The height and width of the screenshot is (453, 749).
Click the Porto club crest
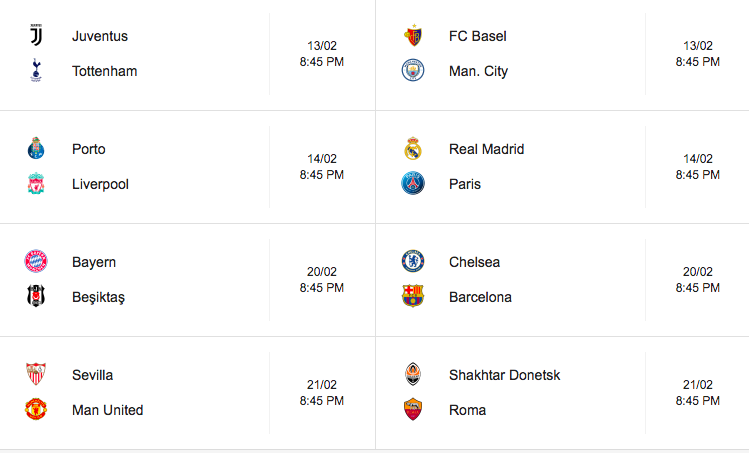36,148
